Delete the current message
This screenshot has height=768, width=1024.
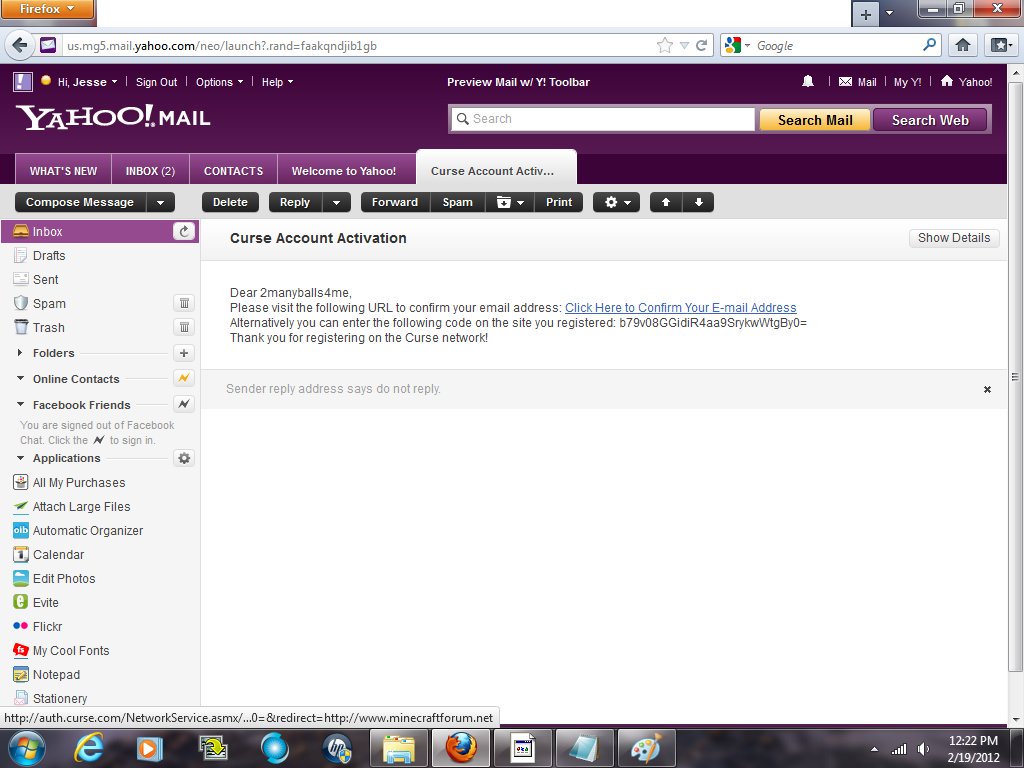pos(230,202)
